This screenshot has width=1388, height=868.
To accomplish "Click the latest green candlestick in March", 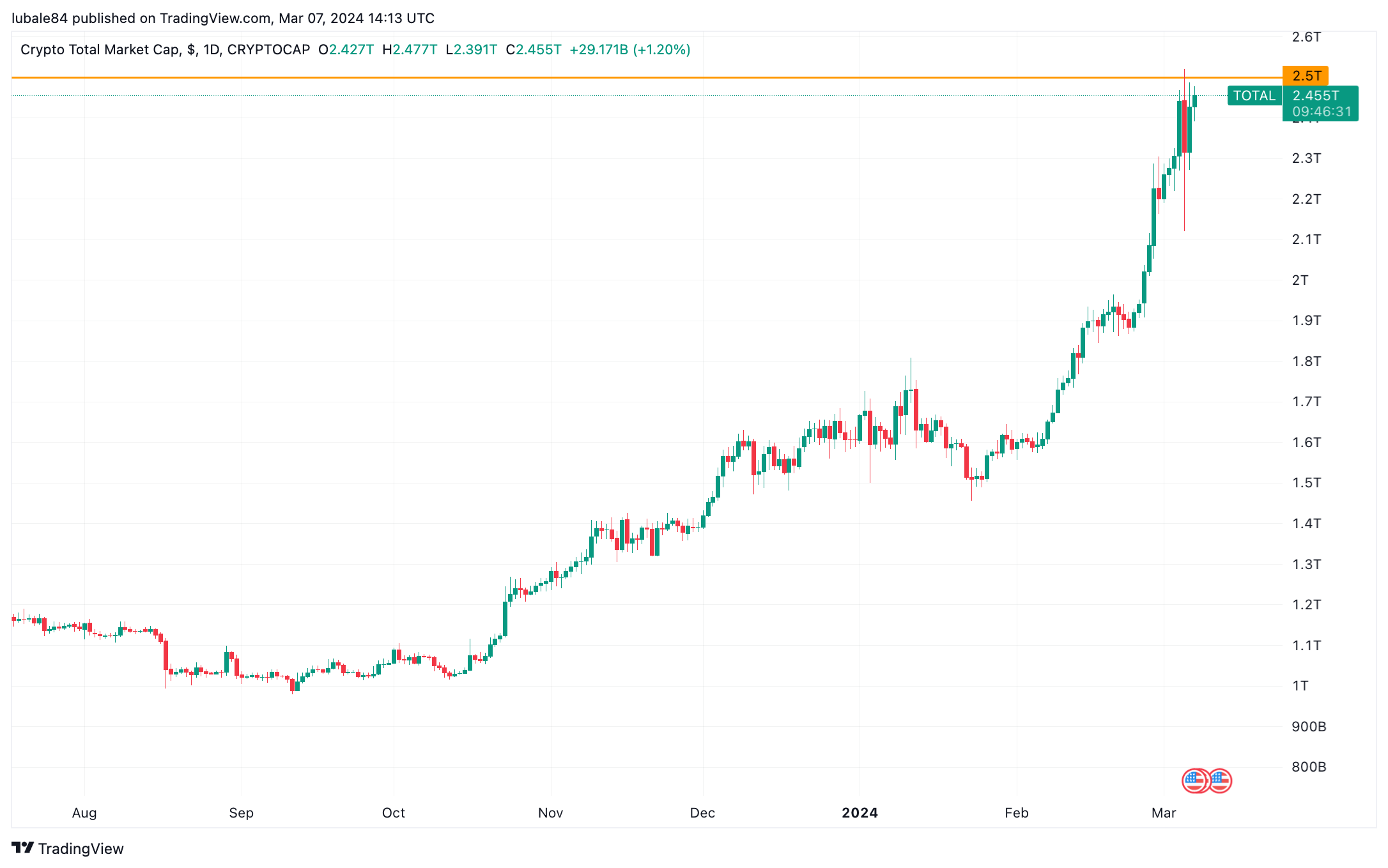I will (1194, 101).
